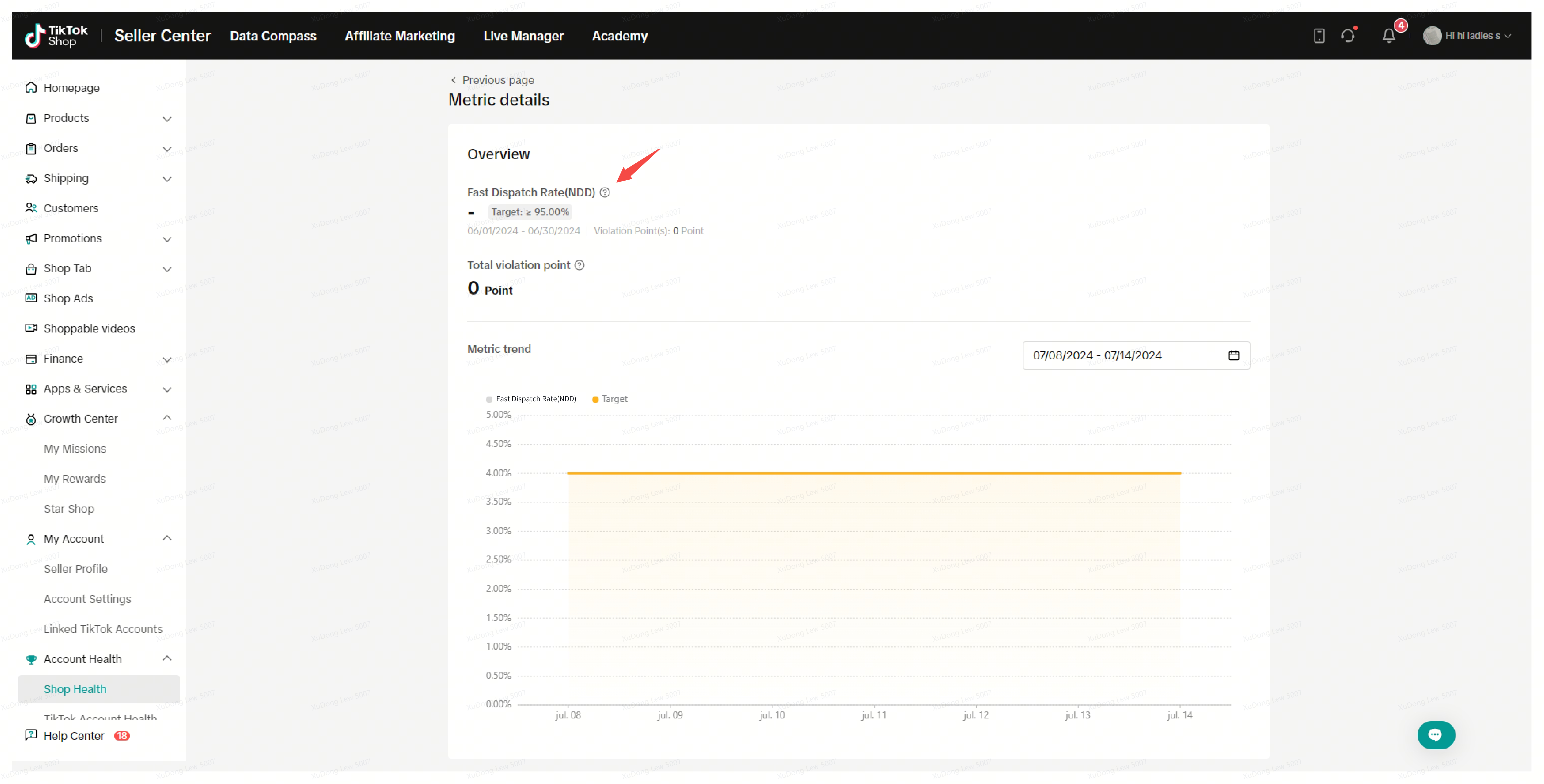Open the Data Compass tab

click(x=273, y=36)
